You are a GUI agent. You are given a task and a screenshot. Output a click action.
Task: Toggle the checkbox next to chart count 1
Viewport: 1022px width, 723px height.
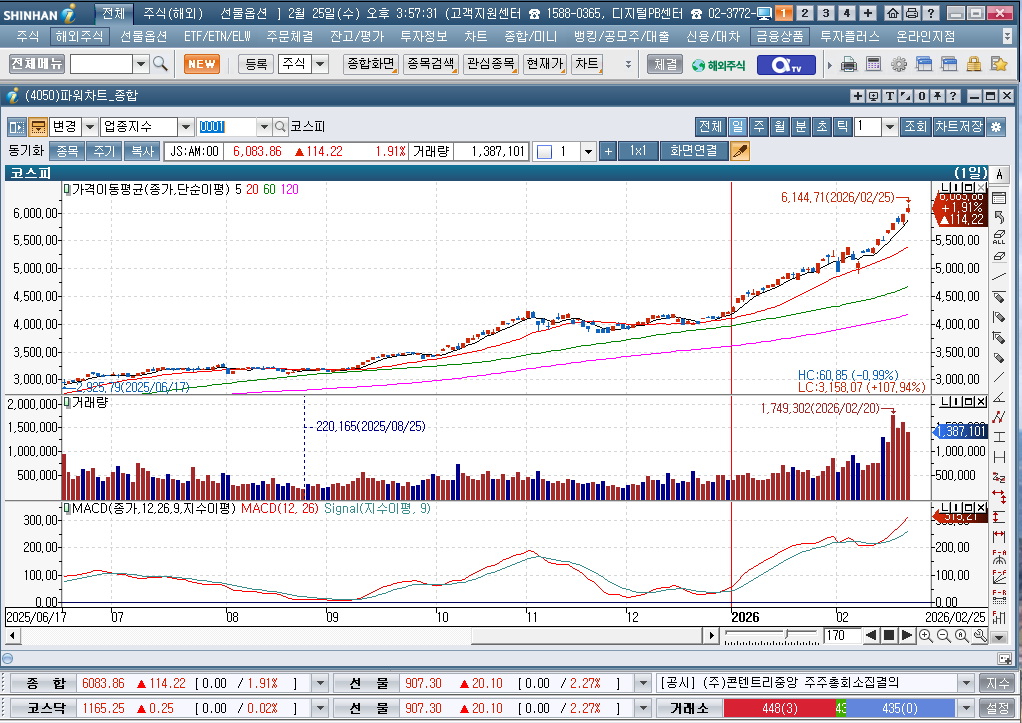544,152
